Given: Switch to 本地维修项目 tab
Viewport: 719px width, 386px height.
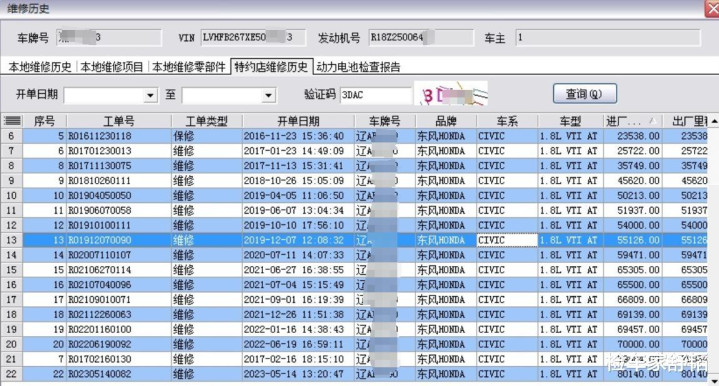Looking at the screenshot, I should click(x=112, y=67).
